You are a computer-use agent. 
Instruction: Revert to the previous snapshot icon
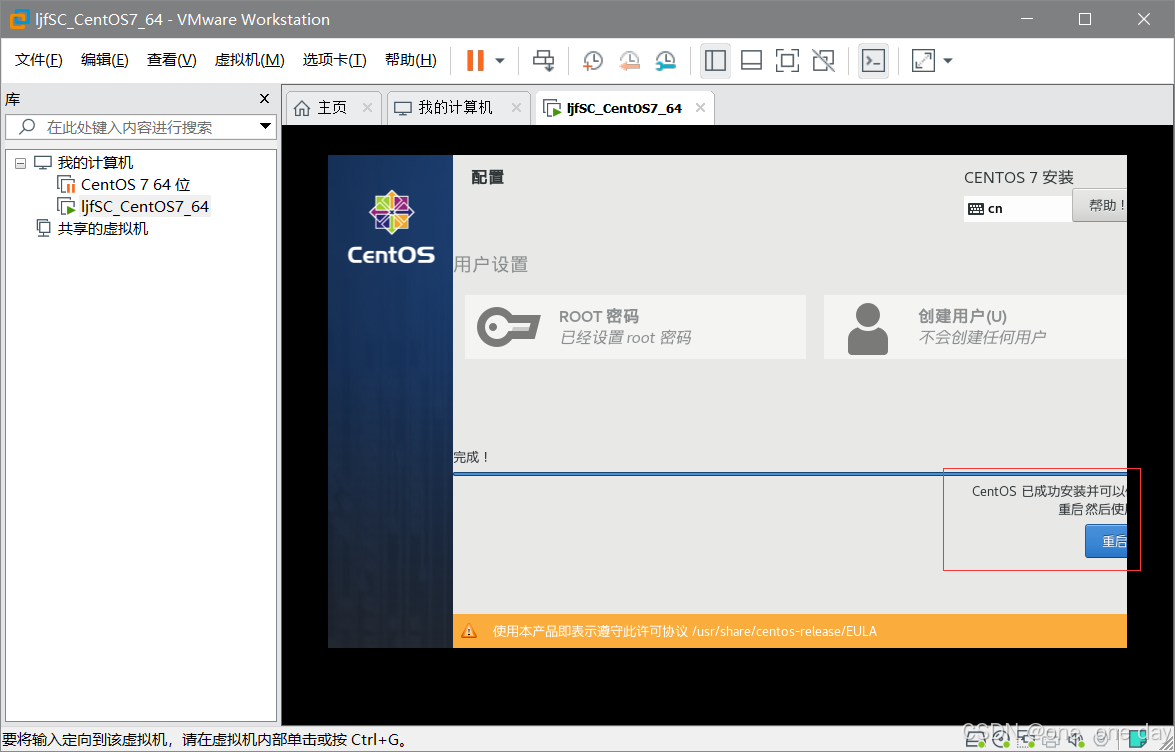coord(629,61)
